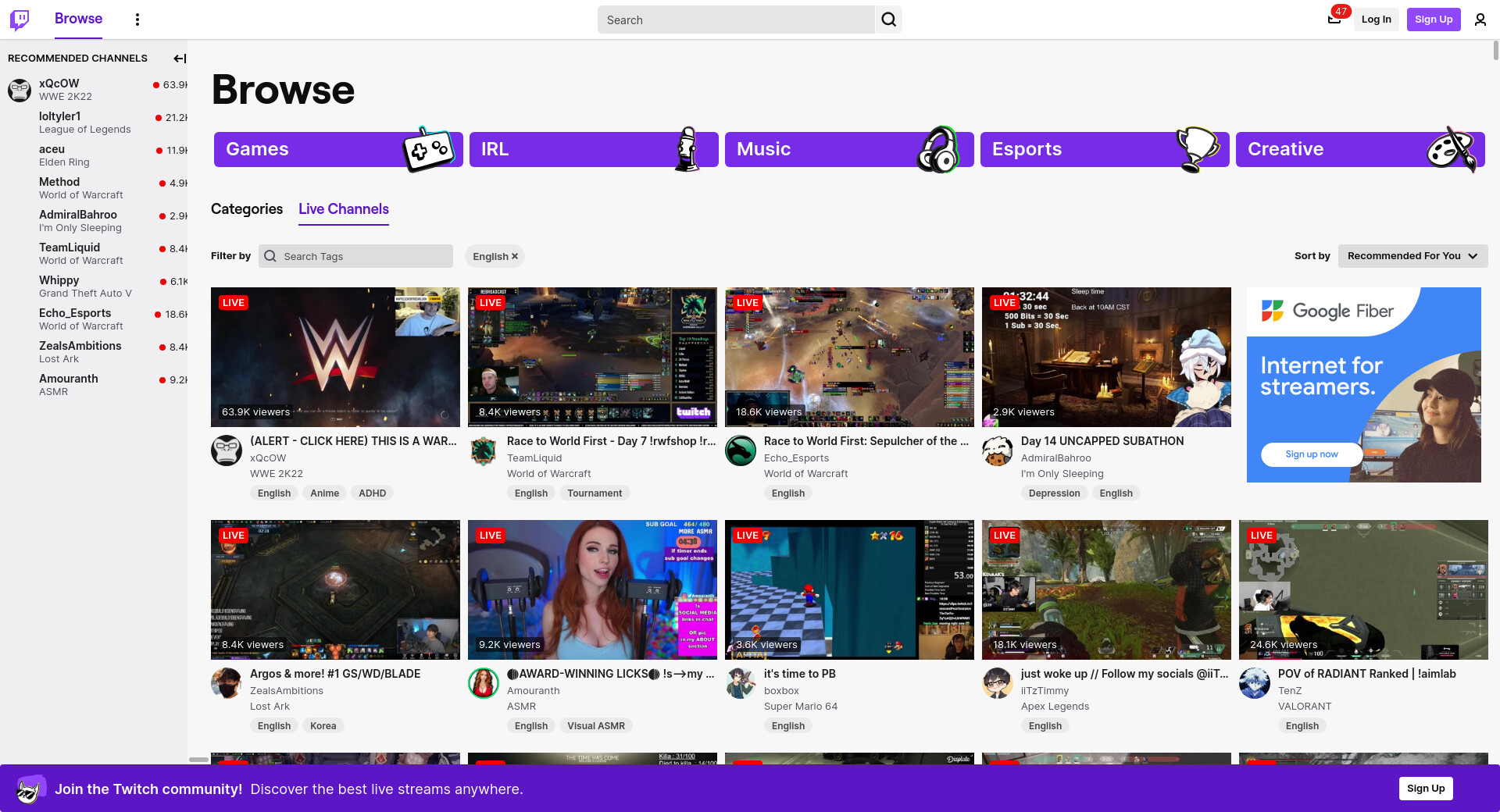This screenshot has height=812, width=1500.
Task: Open ZealsAmbitions Lost Ark stream thumbnail
Action: pyautogui.click(x=335, y=589)
